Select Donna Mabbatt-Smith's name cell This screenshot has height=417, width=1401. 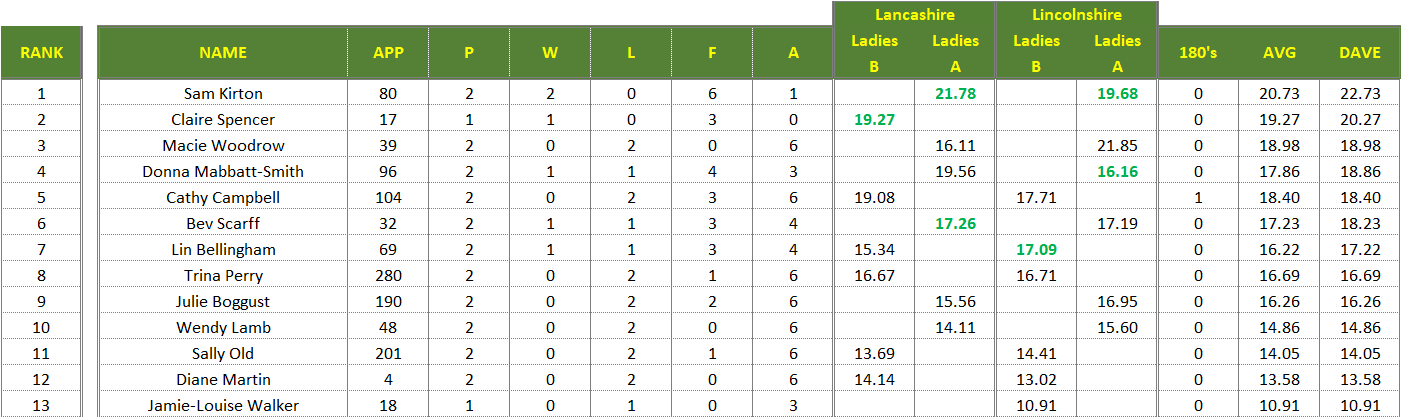[x=223, y=172]
